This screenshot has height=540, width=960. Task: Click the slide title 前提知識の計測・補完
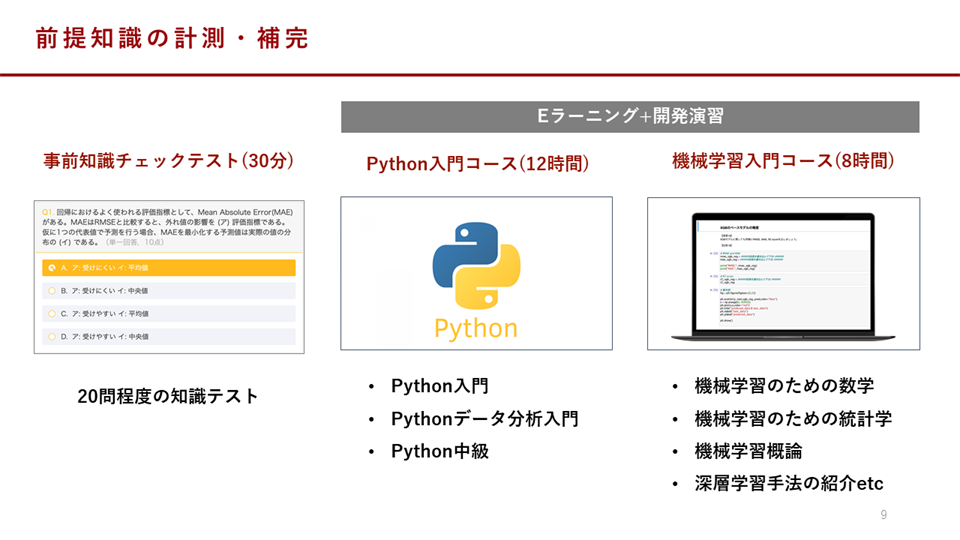coord(172,39)
